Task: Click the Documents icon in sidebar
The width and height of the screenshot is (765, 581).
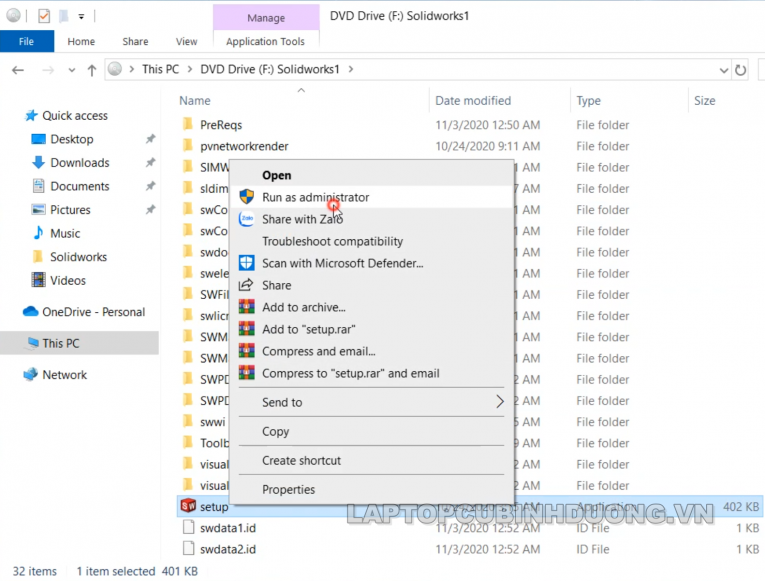Action: click(x=38, y=186)
